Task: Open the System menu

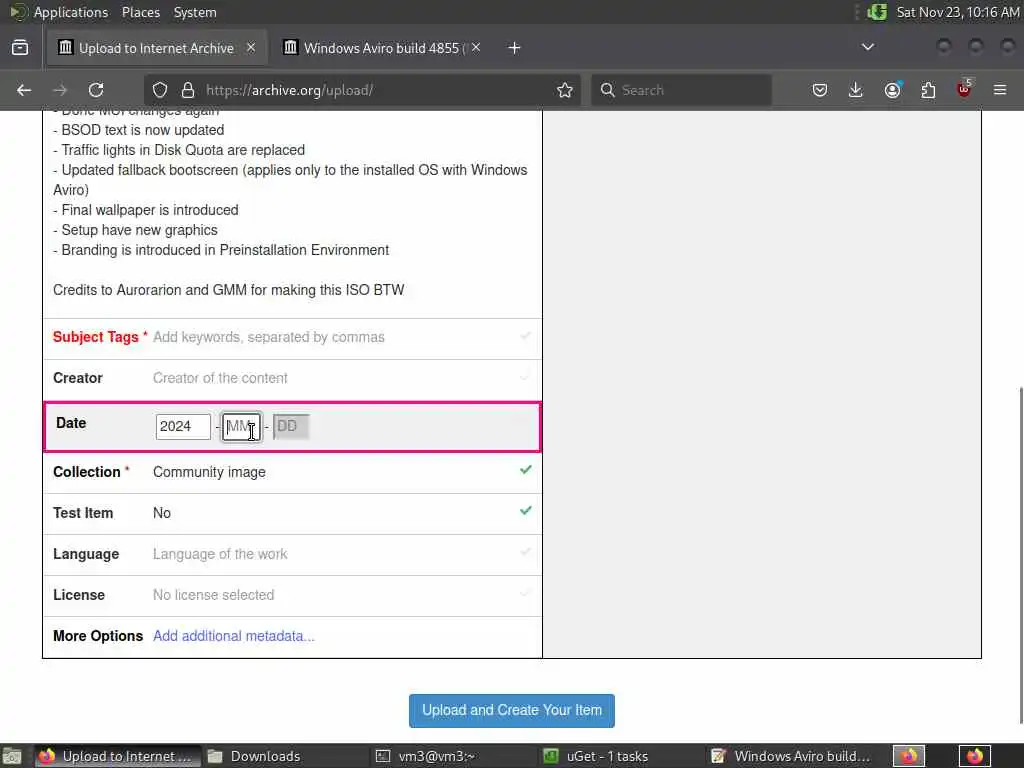Action: coord(195,12)
